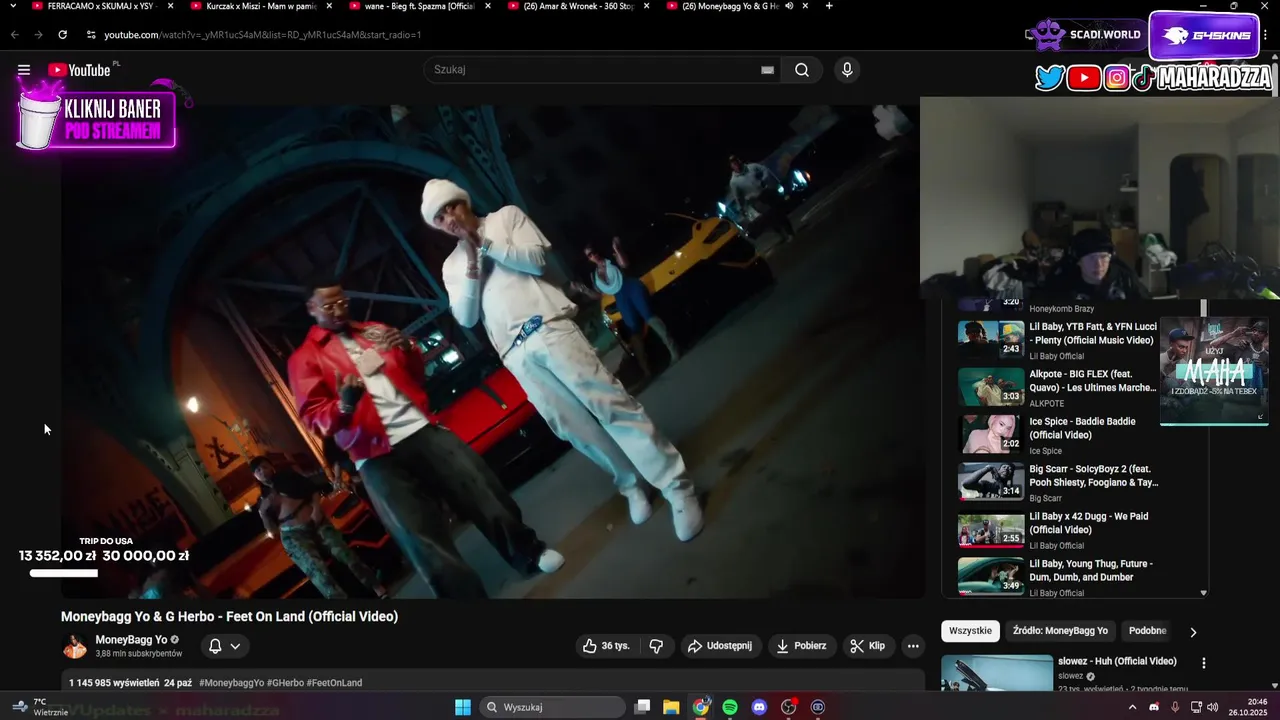Image resolution: width=1280 pixels, height=720 pixels.
Task: Go to the YouTube home logo
Action: coord(79,70)
